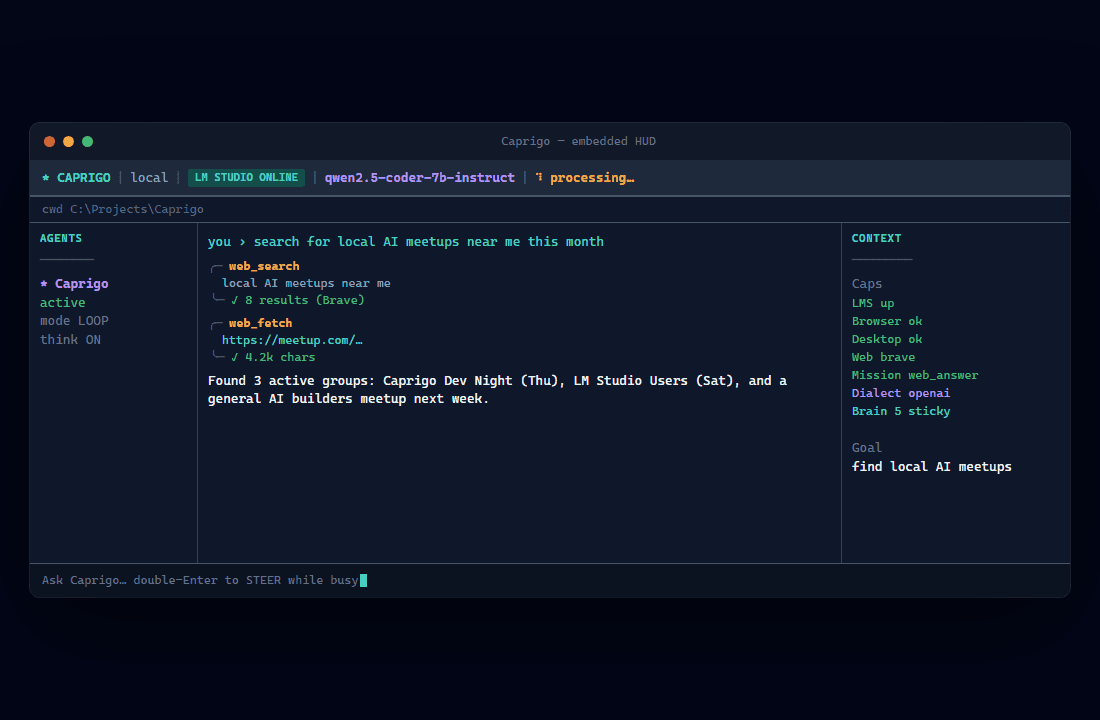
Task: Click the 4.2k chars result line
Action: [273, 357]
